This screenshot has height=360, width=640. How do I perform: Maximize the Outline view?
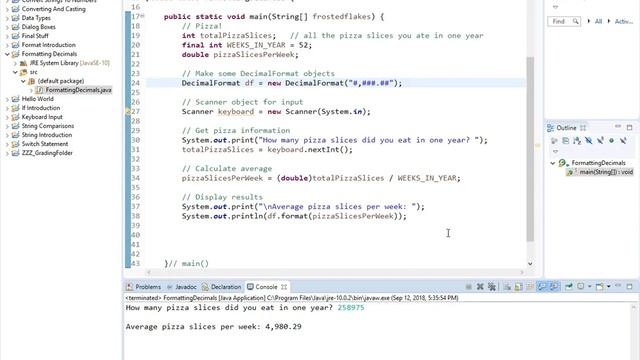pyautogui.click(x=629, y=128)
